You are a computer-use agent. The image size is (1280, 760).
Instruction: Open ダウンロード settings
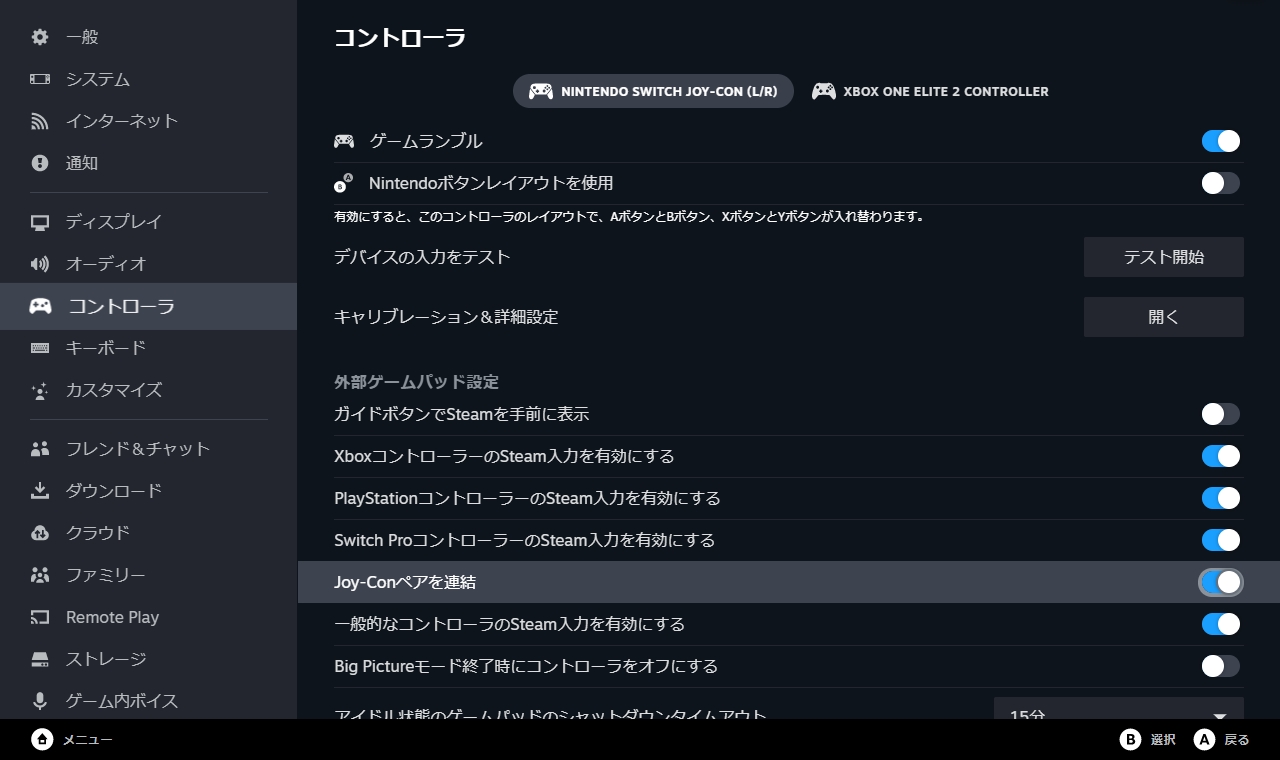tap(148, 491)
